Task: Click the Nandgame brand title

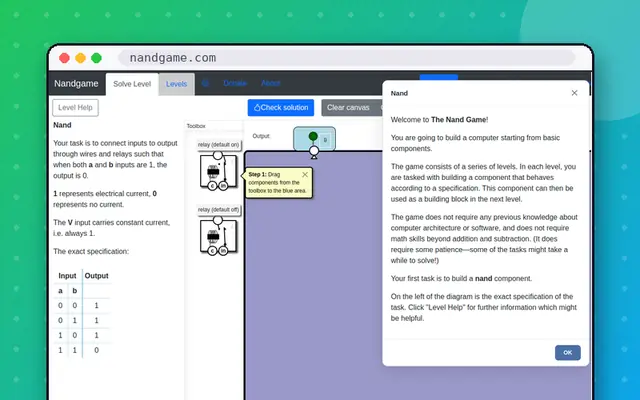Action: coord(76,84)
